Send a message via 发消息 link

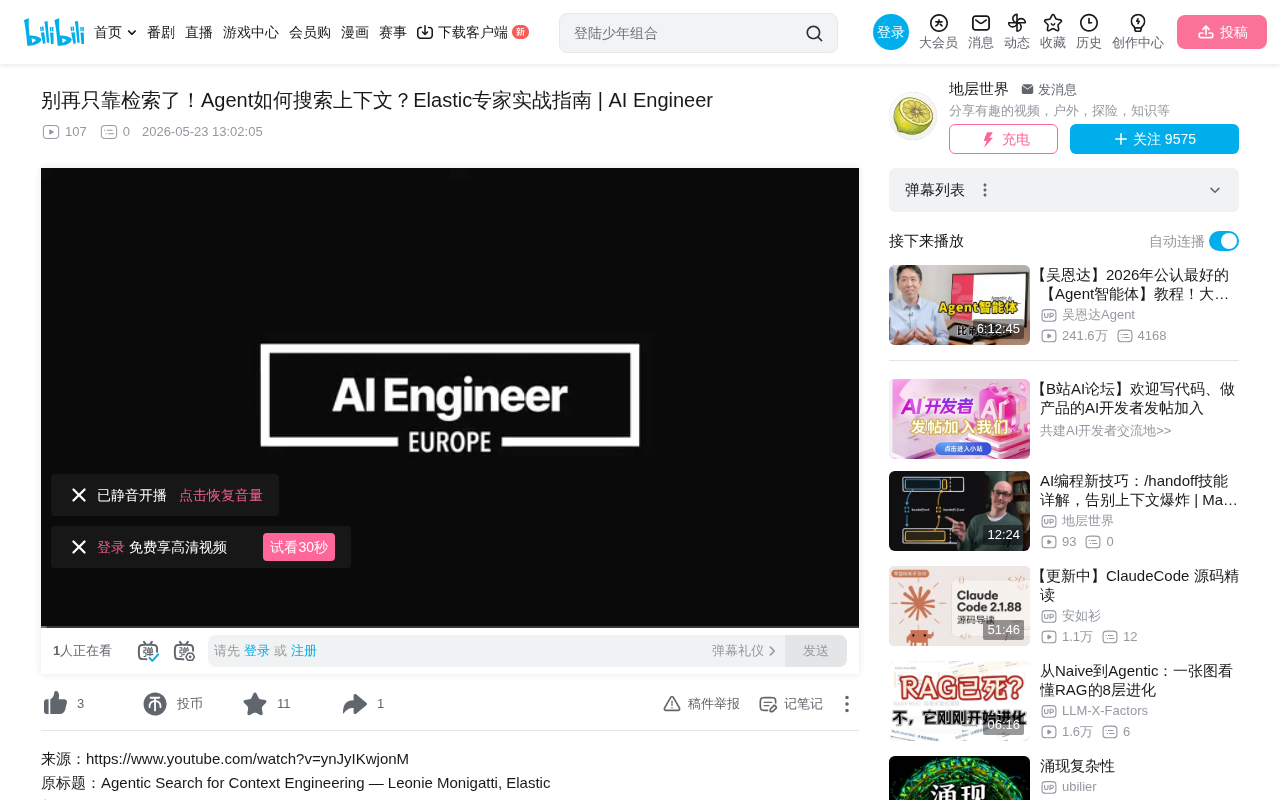[x=1049, y=89]
